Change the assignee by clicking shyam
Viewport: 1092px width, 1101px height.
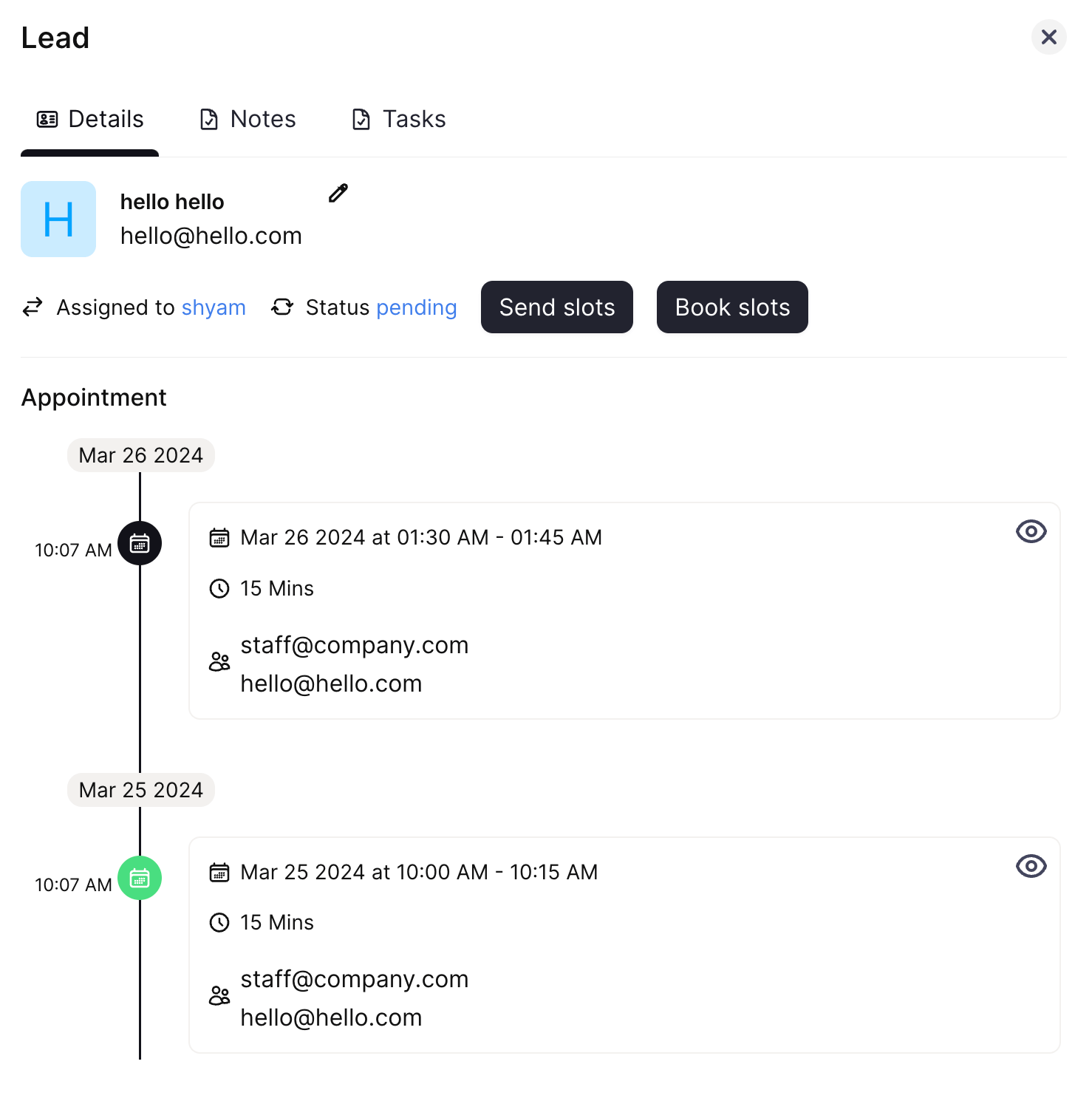coord(214,307)
